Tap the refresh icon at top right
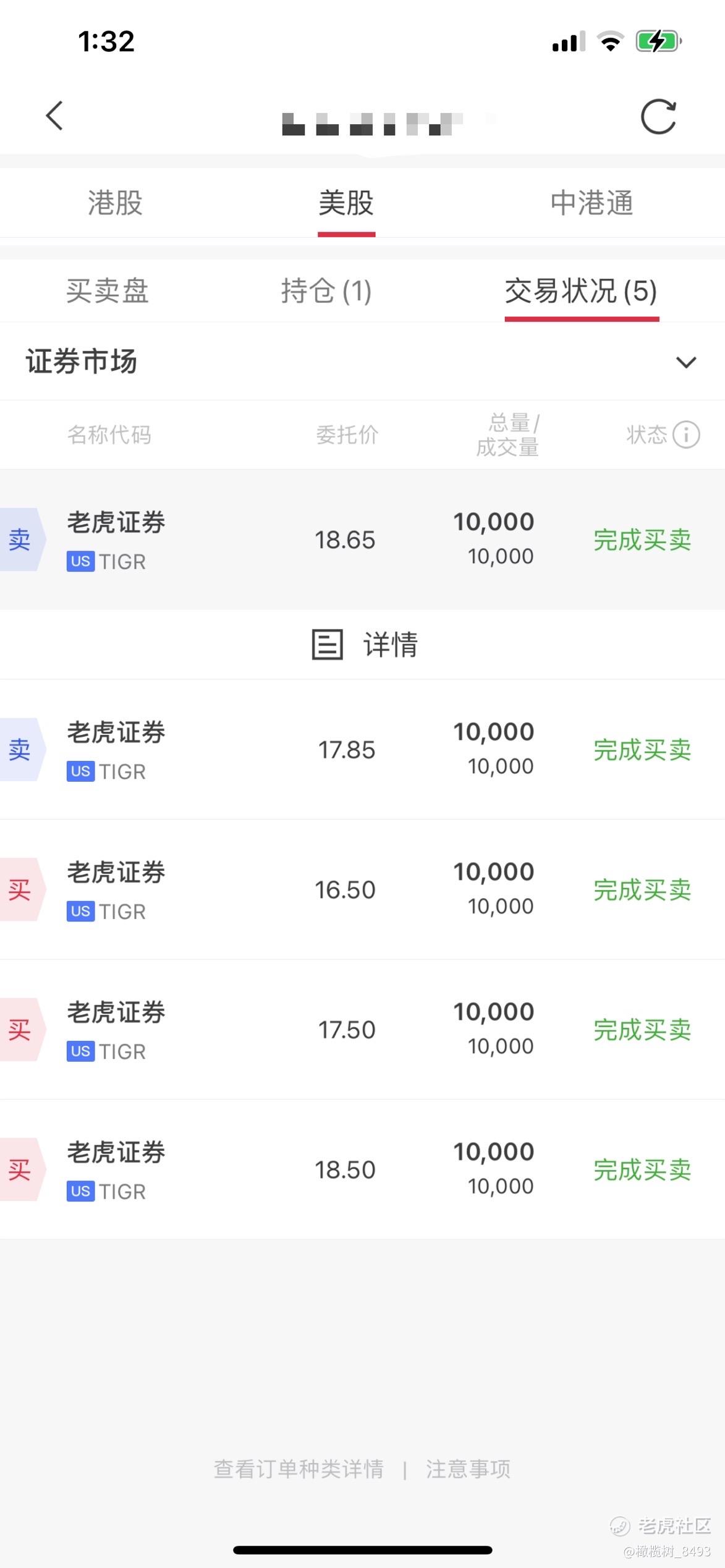The height and width of the screenshot is (1568, 725). tap(658, 116)
